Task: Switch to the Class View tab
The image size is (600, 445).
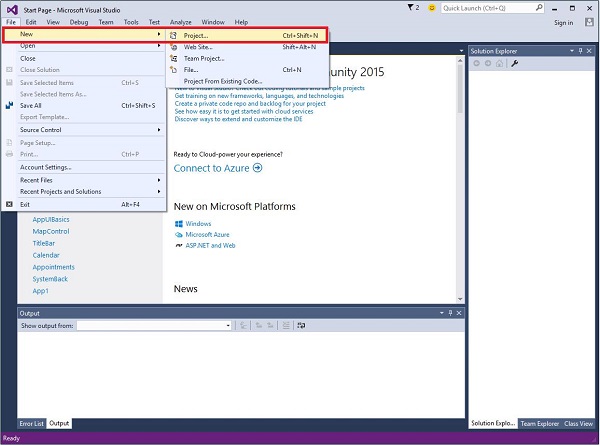Action: (578, 423)
